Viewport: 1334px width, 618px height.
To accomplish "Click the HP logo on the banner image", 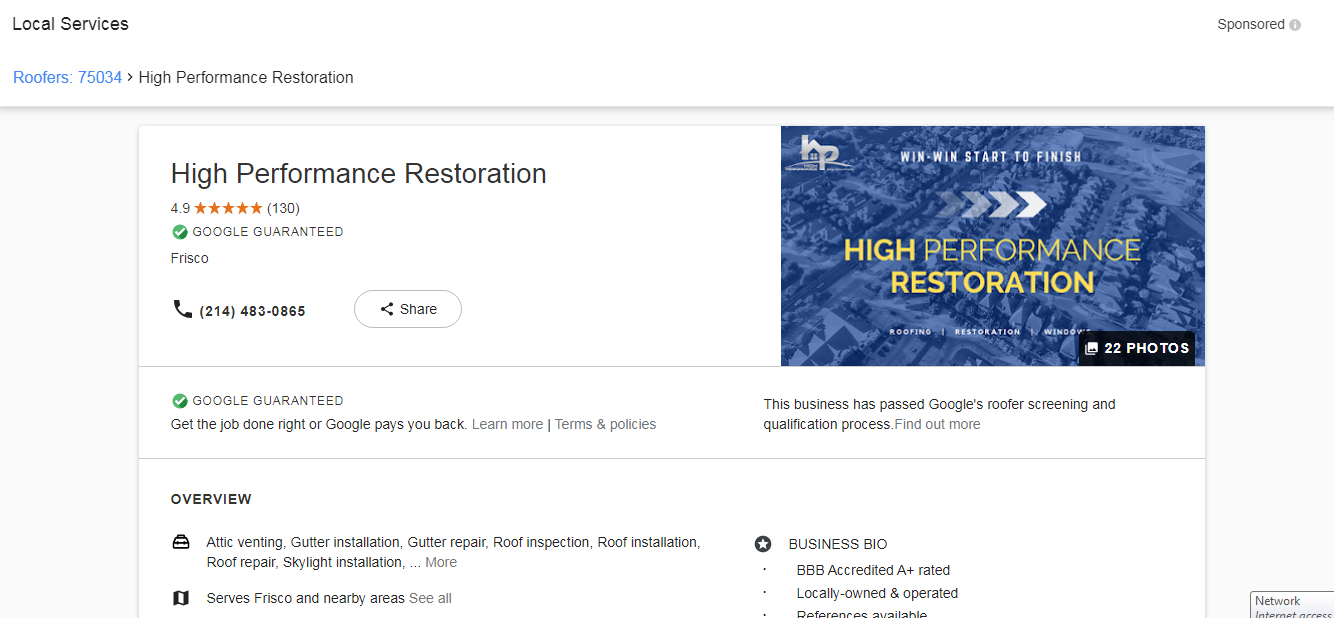I will click(x=820, y=153).
